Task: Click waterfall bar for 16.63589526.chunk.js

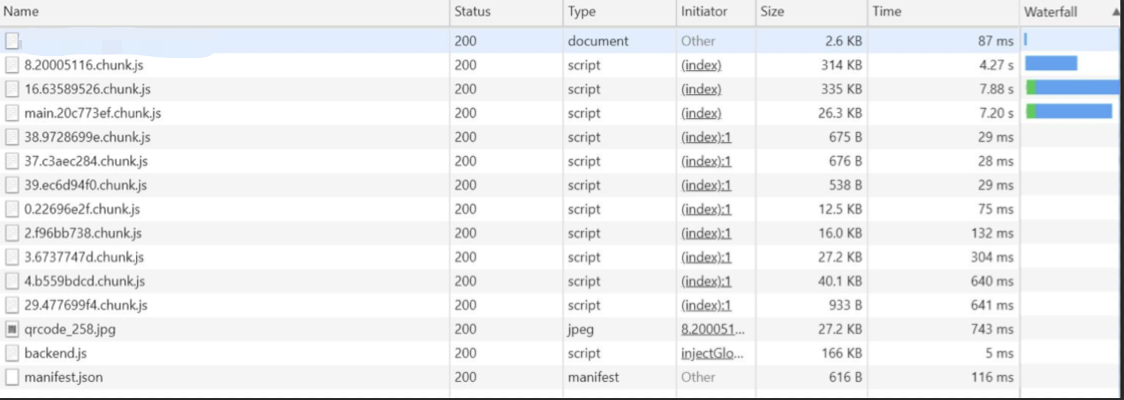Action: click(1075, 89)
